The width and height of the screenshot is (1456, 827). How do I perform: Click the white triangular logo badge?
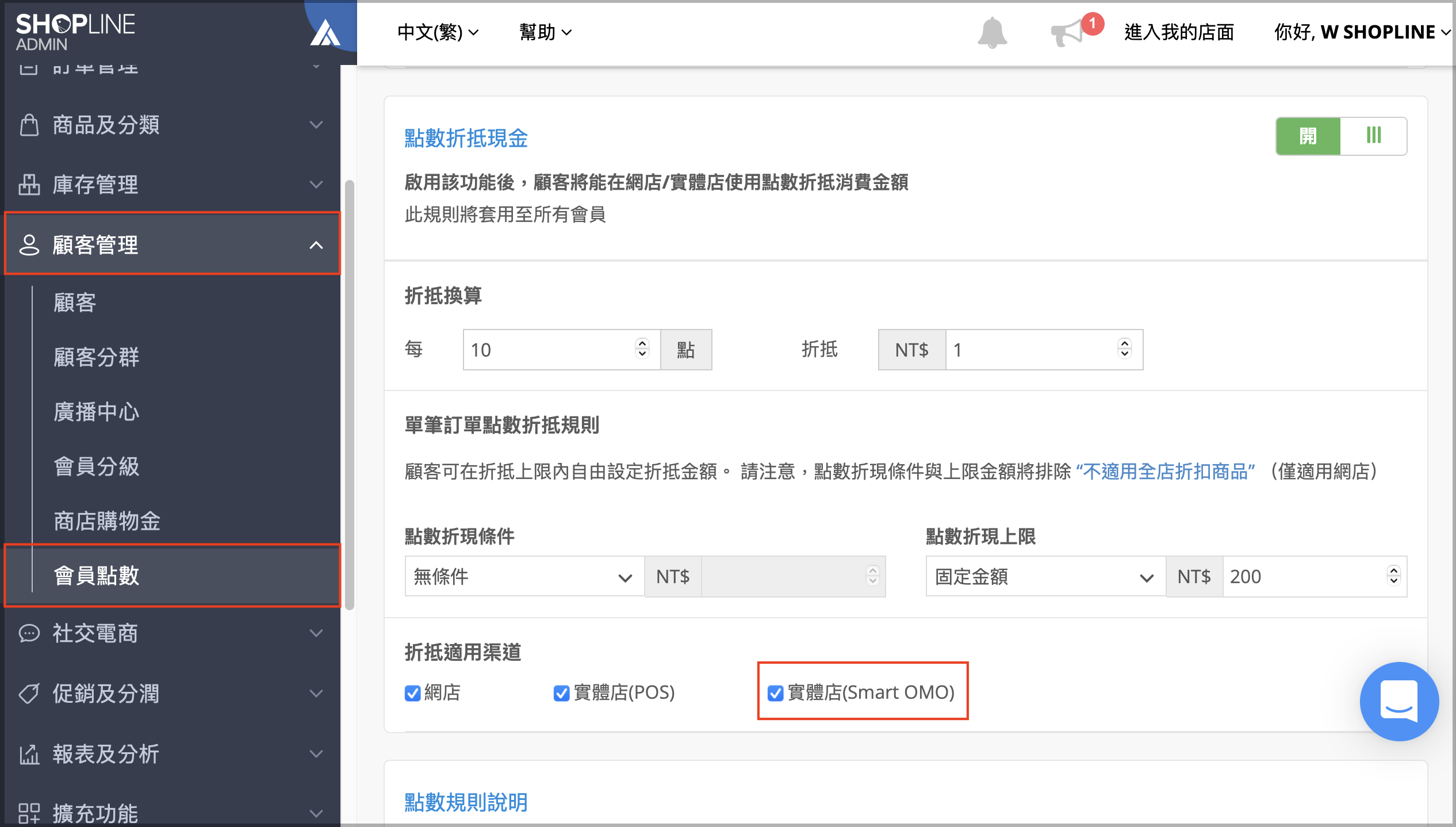point(325,32)
